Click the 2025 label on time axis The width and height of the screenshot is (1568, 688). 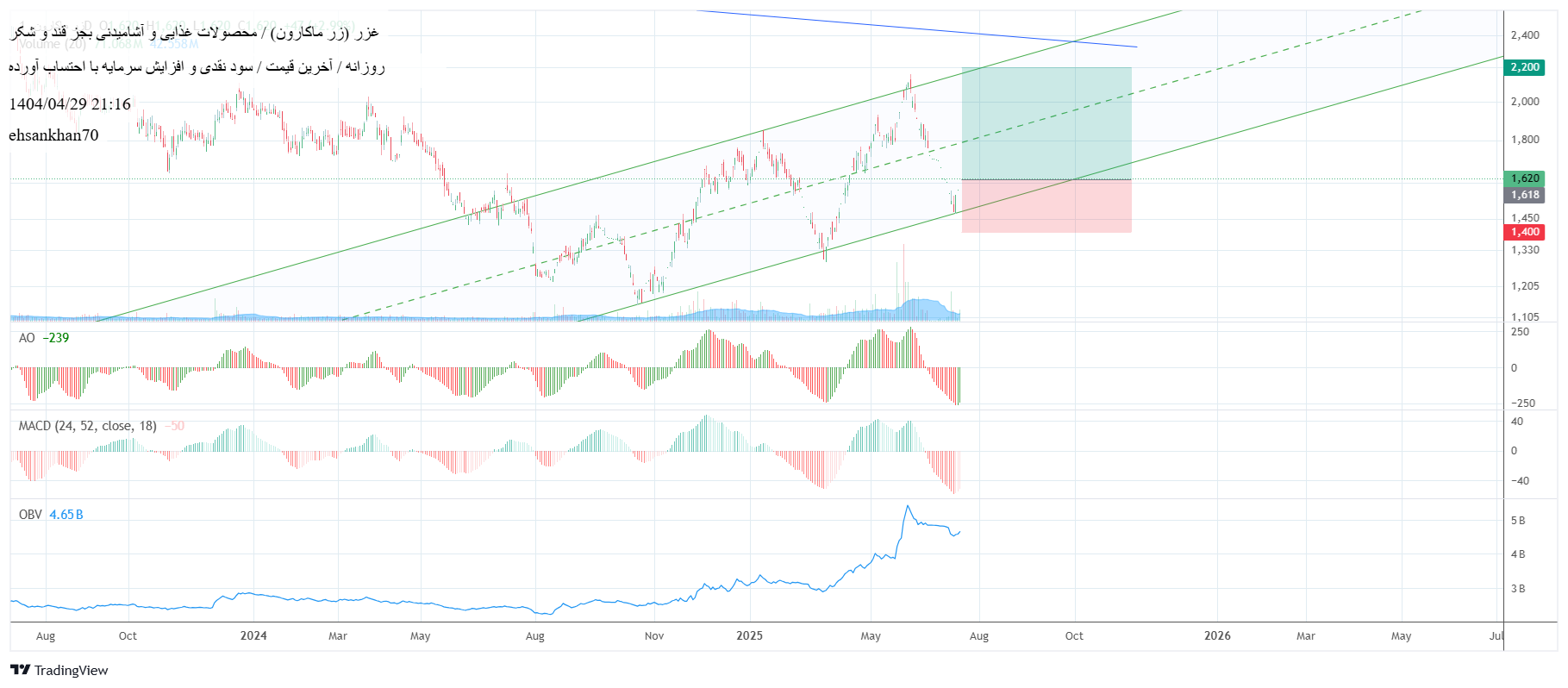[749, 636]
